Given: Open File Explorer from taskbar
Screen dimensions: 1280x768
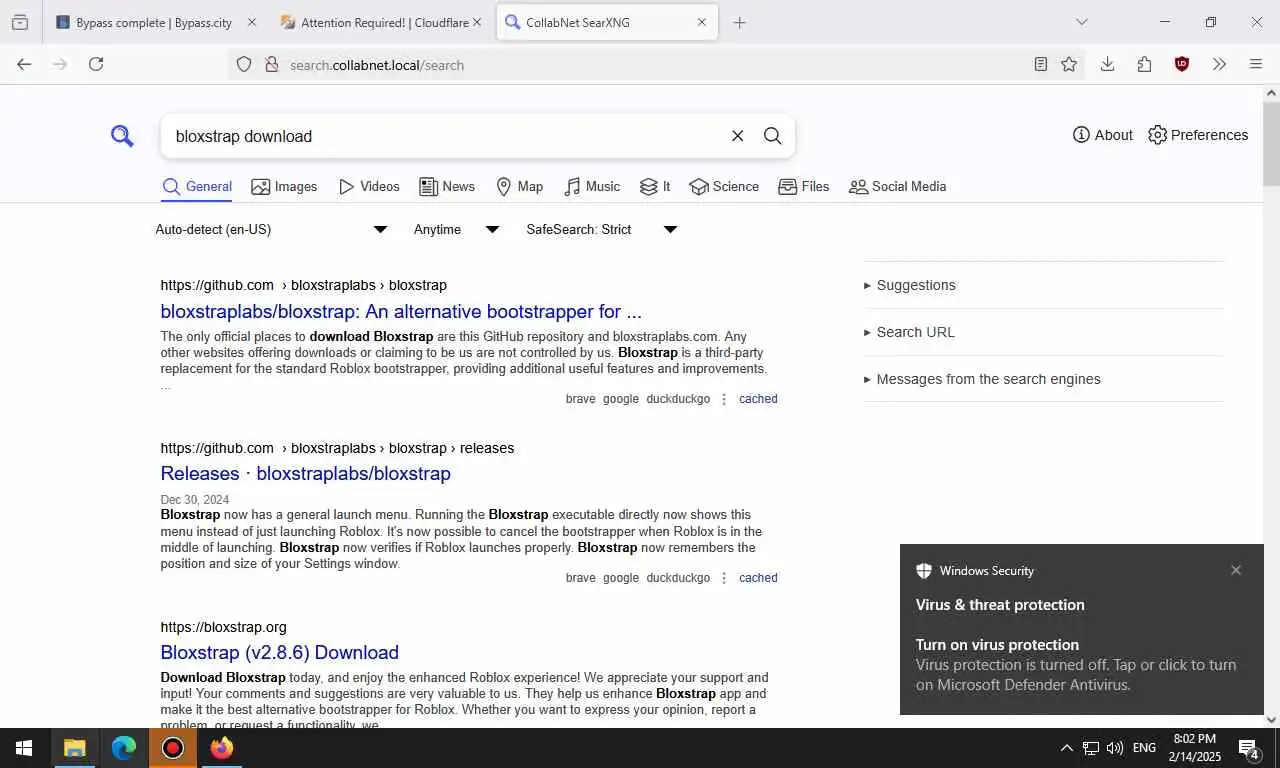Looking at the screenshot, I should (x=74, y=748).
